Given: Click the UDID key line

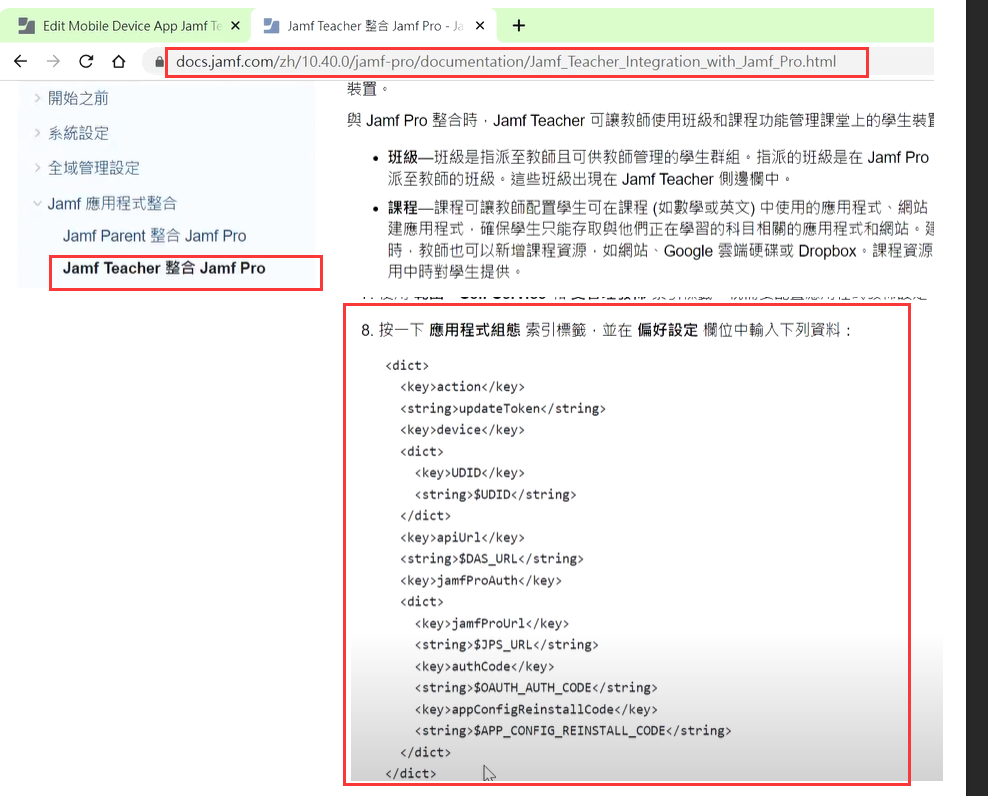Looking at the screenshot, I should 469,472.
